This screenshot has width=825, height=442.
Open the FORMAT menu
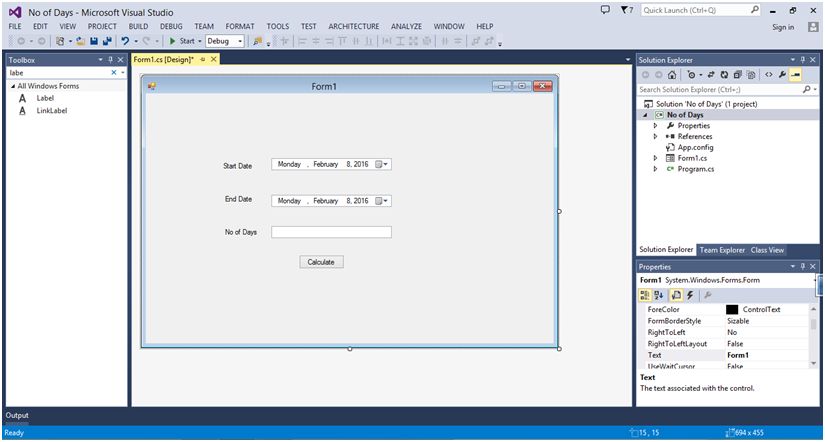click(240, 26)
